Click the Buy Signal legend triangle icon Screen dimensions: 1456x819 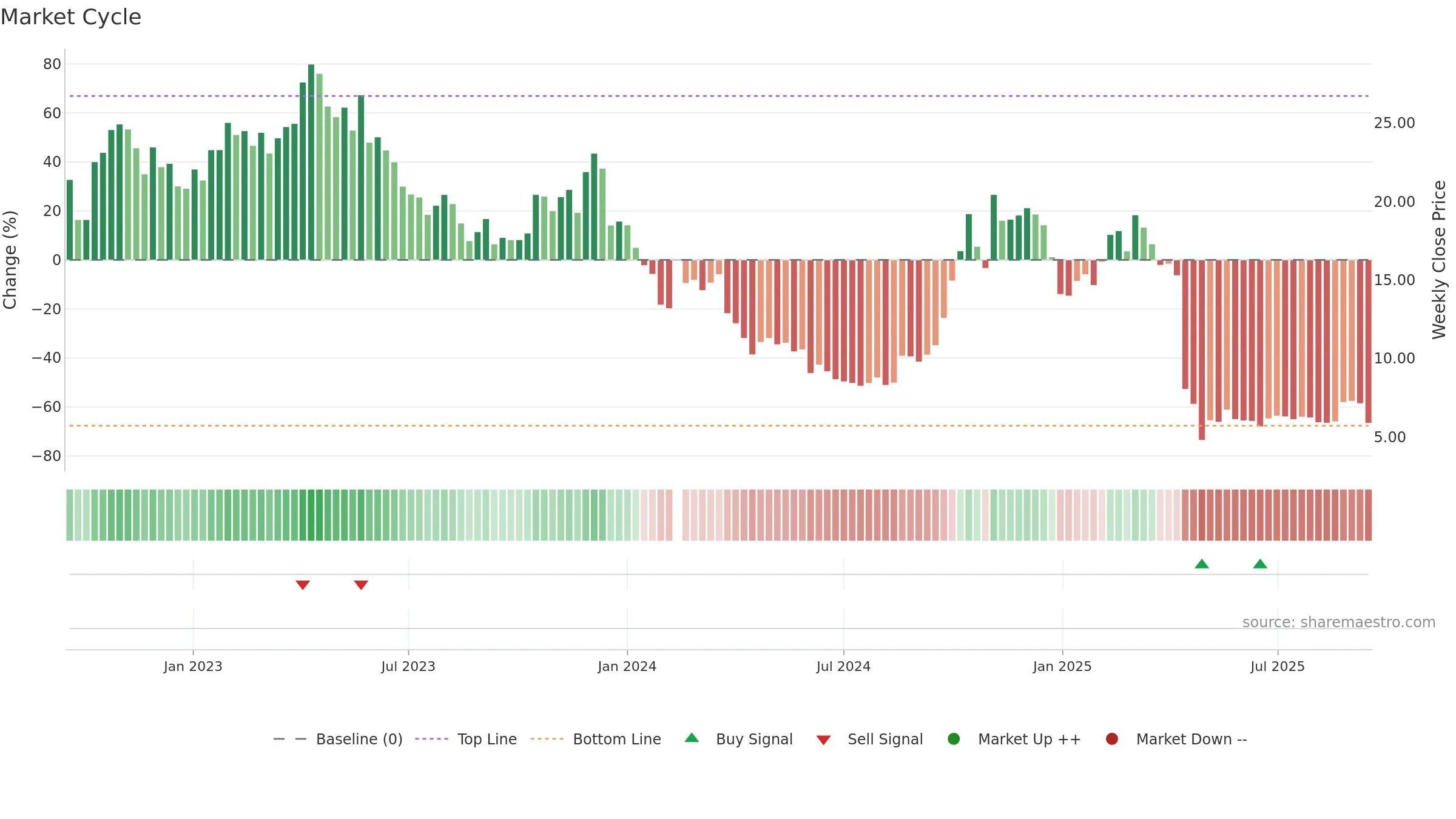pos(692,738)
